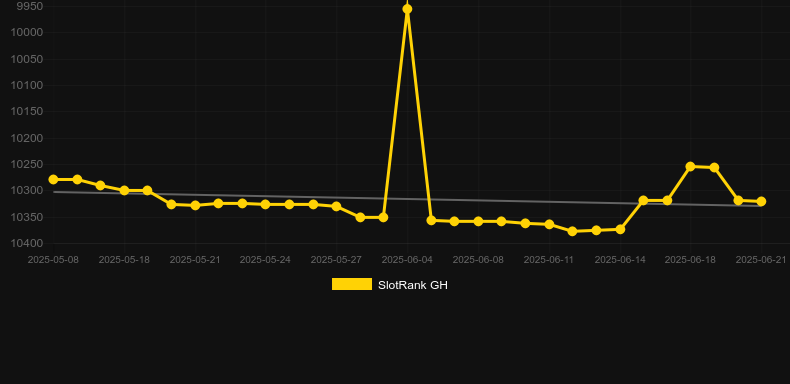790x384 pixels.
Task: Select the 2025-06-18 data point
Action: point(690,166)
